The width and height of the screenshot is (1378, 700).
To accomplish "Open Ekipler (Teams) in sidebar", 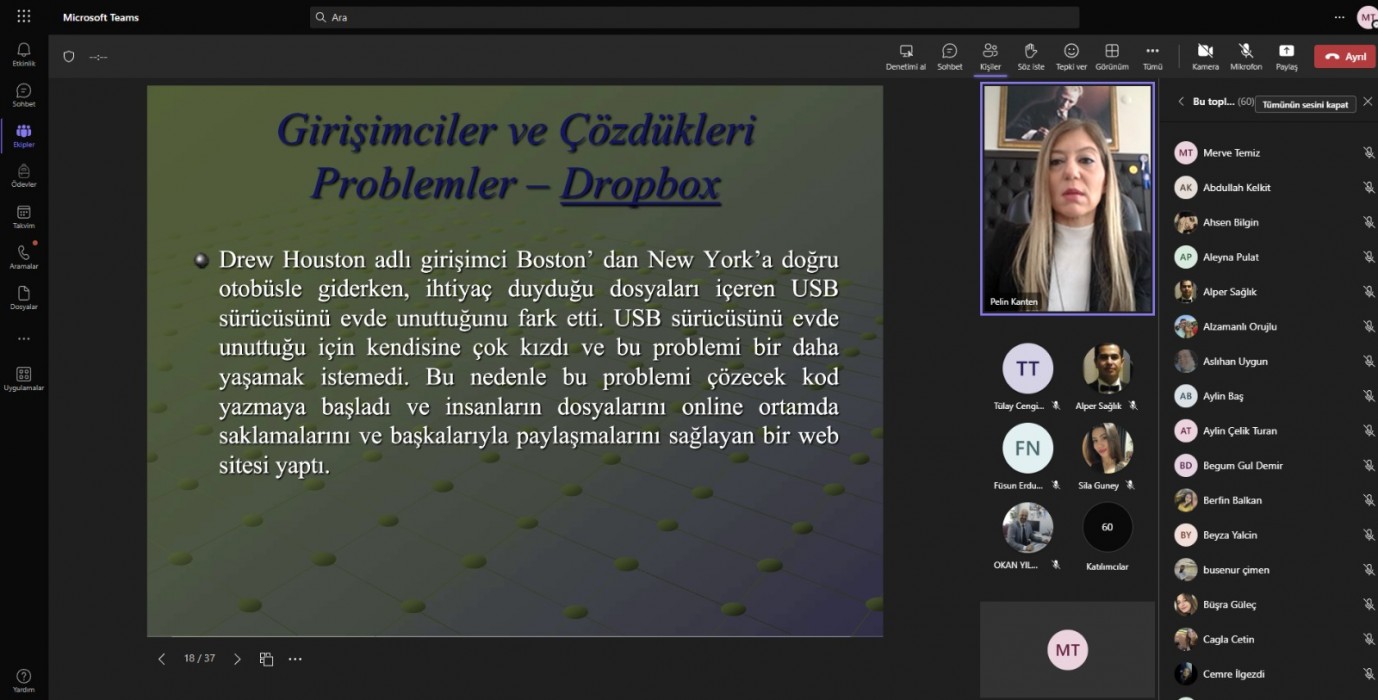I will [x=24, y=136].
